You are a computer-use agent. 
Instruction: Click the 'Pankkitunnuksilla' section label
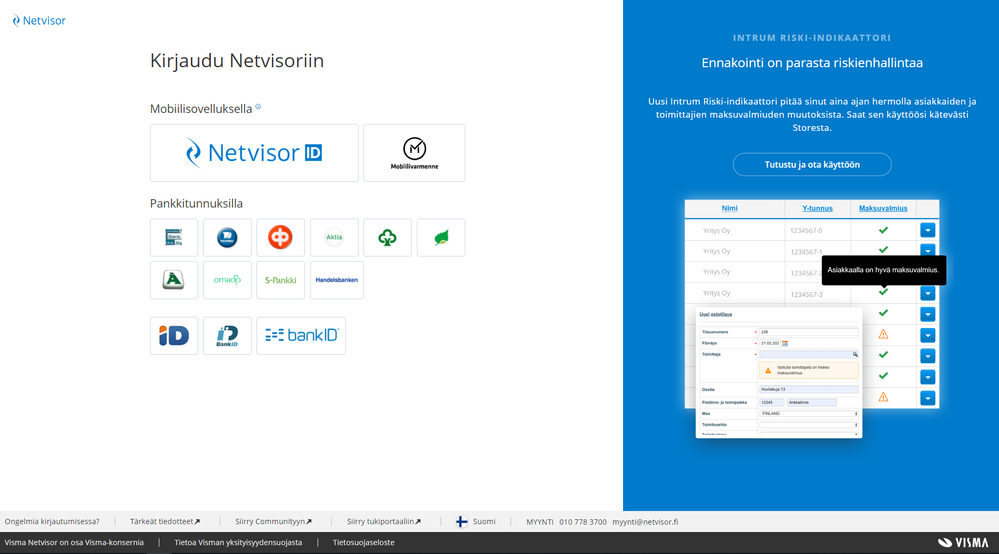[x=196, y=203]
